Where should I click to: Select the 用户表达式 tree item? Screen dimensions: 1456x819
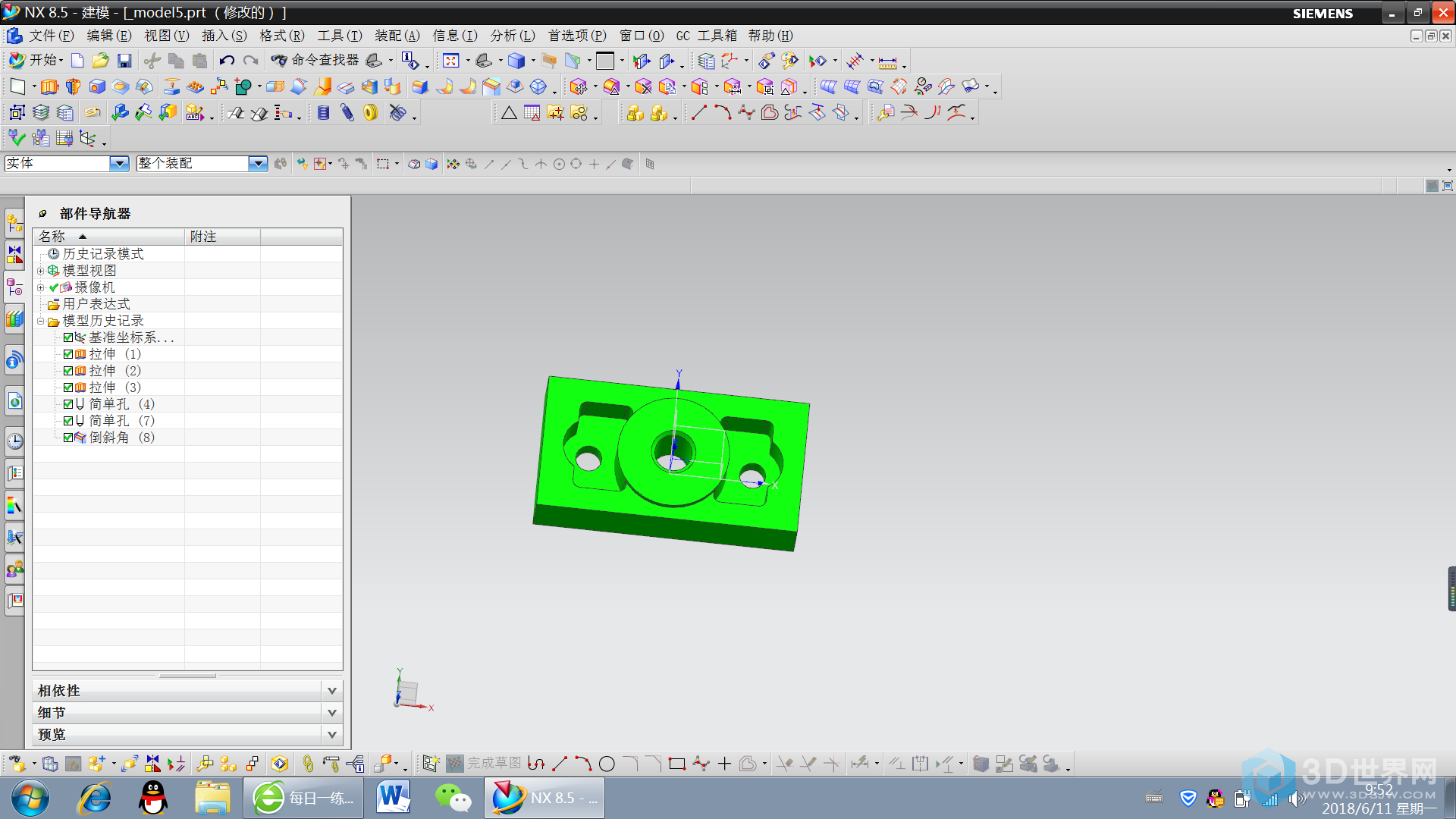pos(96,304)
